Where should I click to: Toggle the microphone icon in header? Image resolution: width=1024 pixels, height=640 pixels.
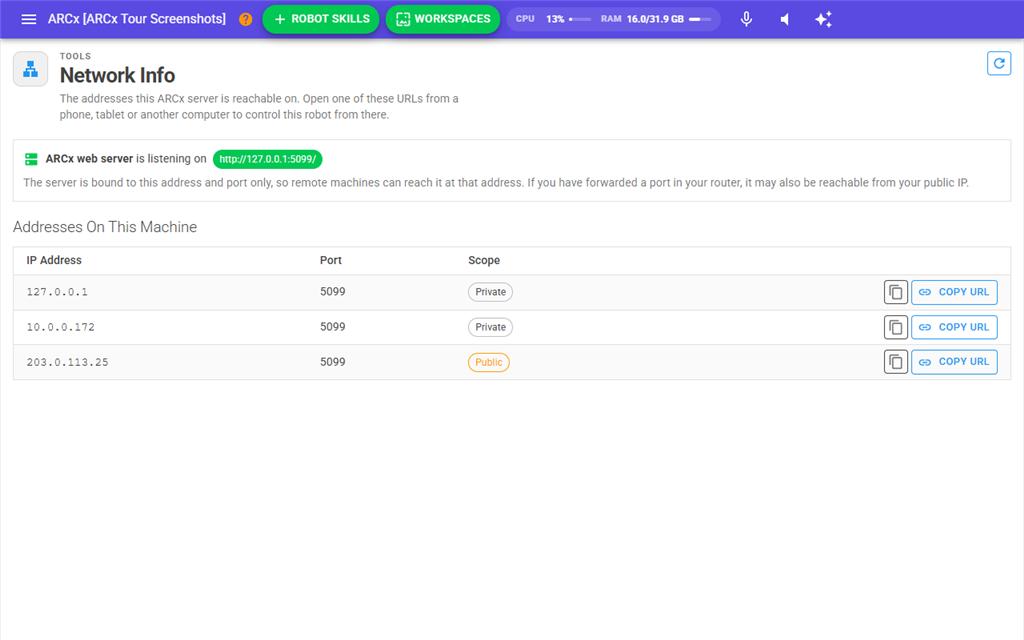point(746,19)
